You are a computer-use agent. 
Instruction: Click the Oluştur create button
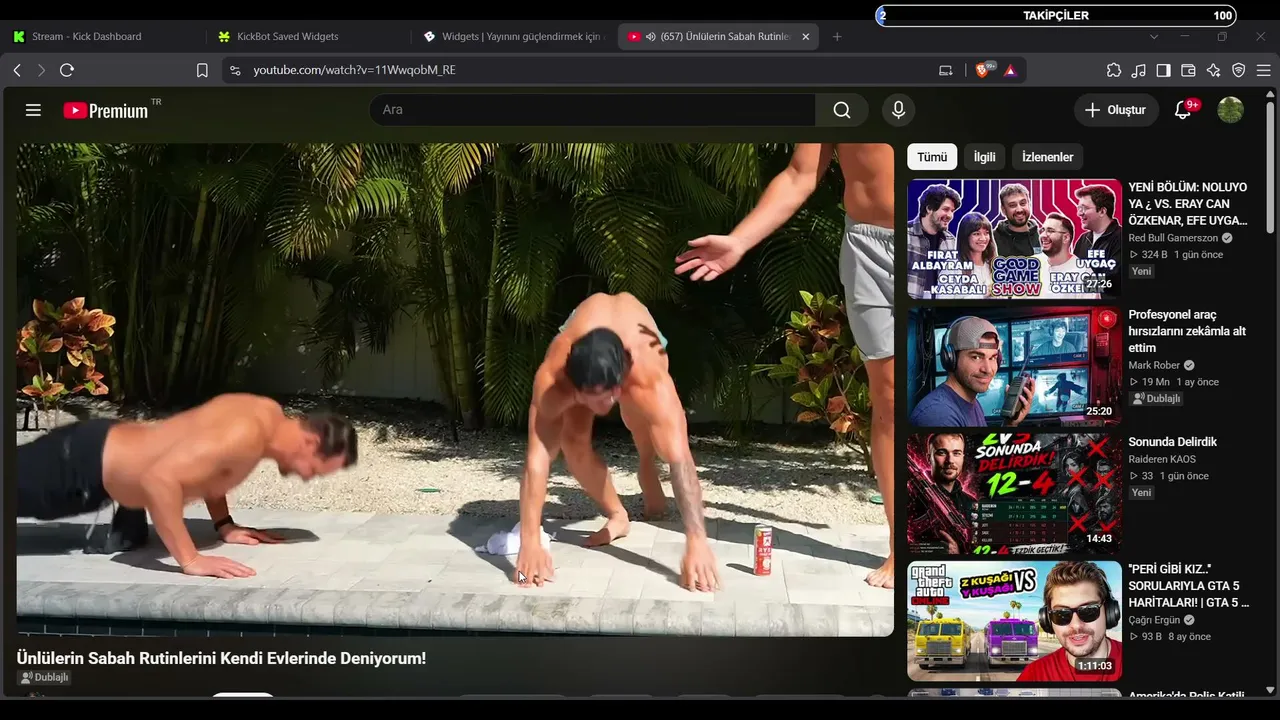(1116, 110)
